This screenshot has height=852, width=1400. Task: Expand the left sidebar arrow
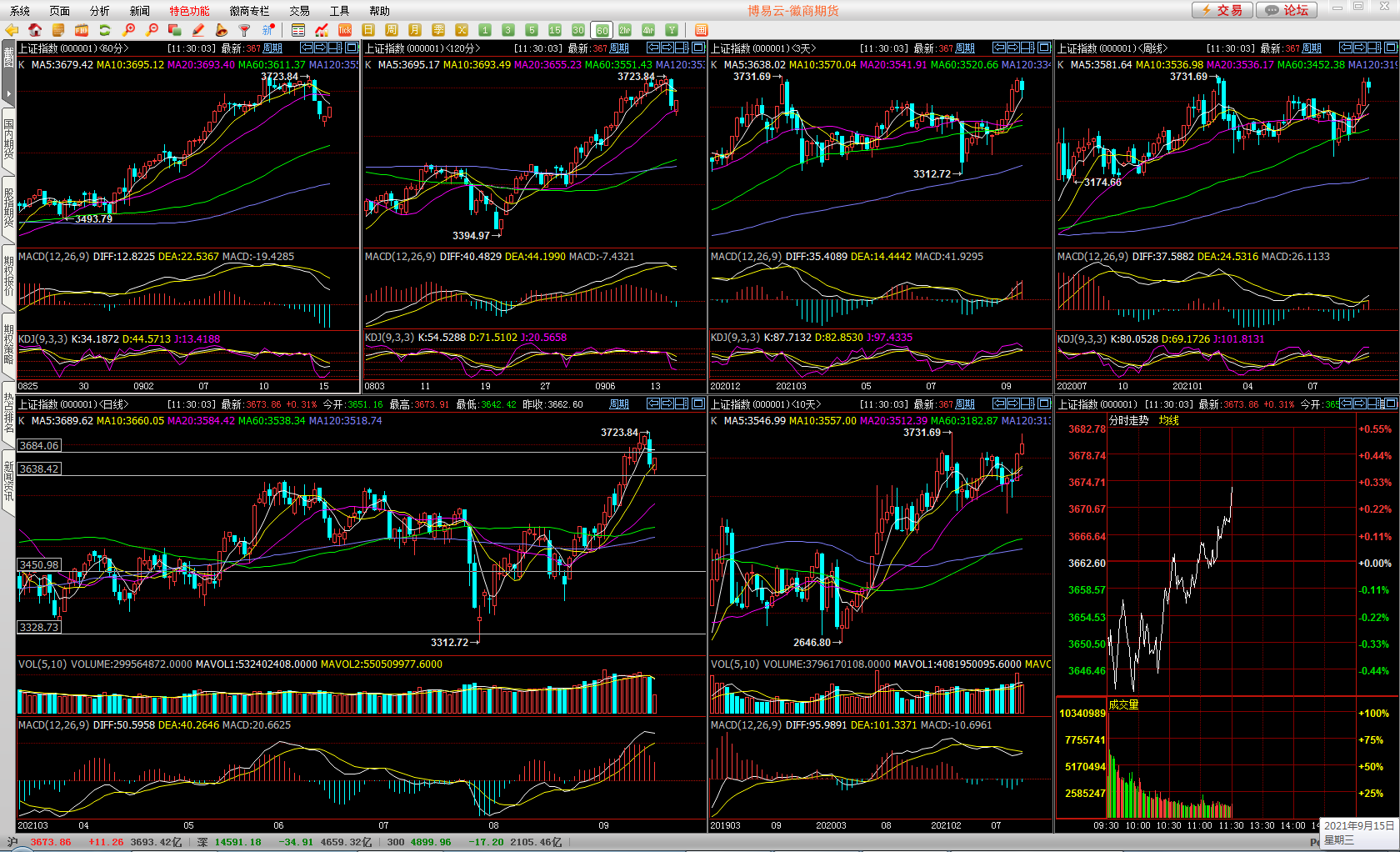coord(8,93)
